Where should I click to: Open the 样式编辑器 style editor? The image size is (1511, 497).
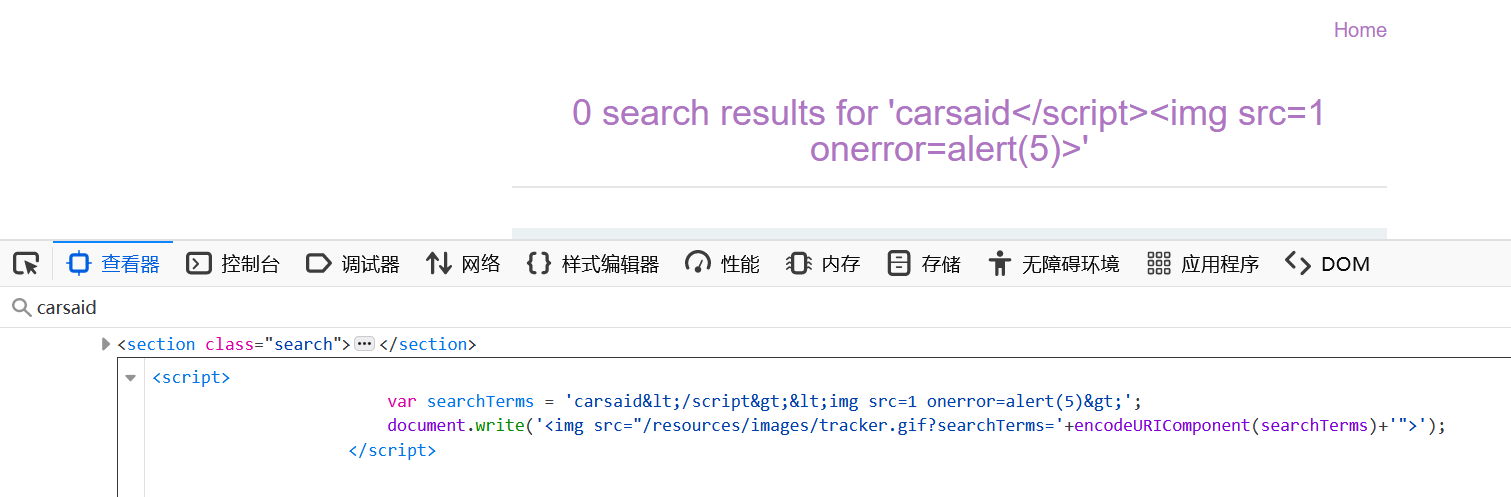point(593,264)
